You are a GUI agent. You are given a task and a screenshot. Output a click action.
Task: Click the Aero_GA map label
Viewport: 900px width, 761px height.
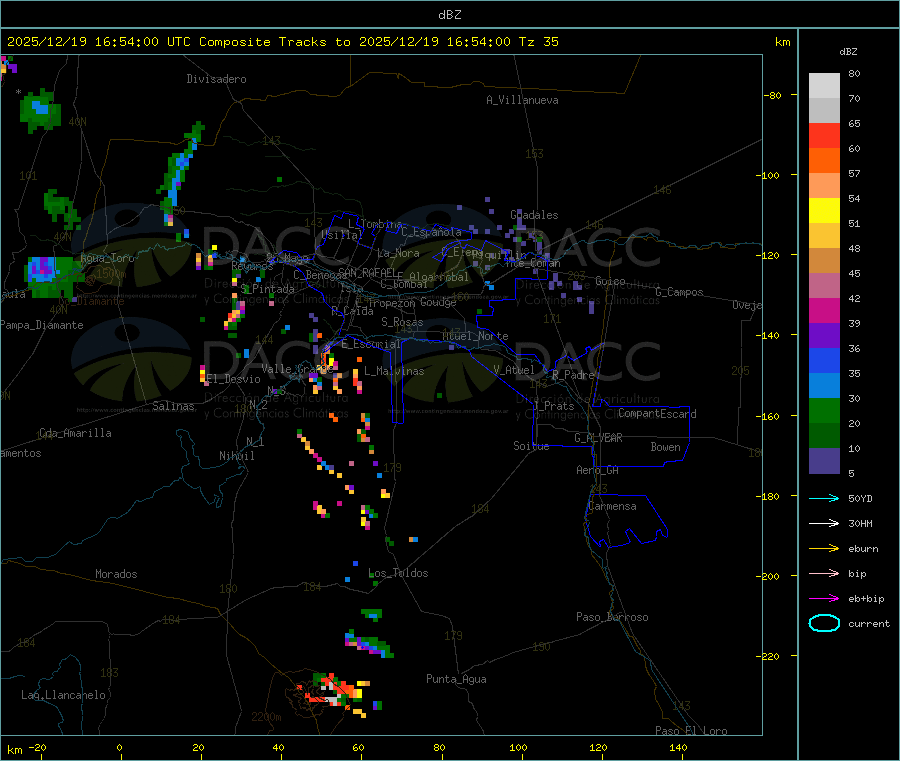pyautogui.click(x=598, y=470)
